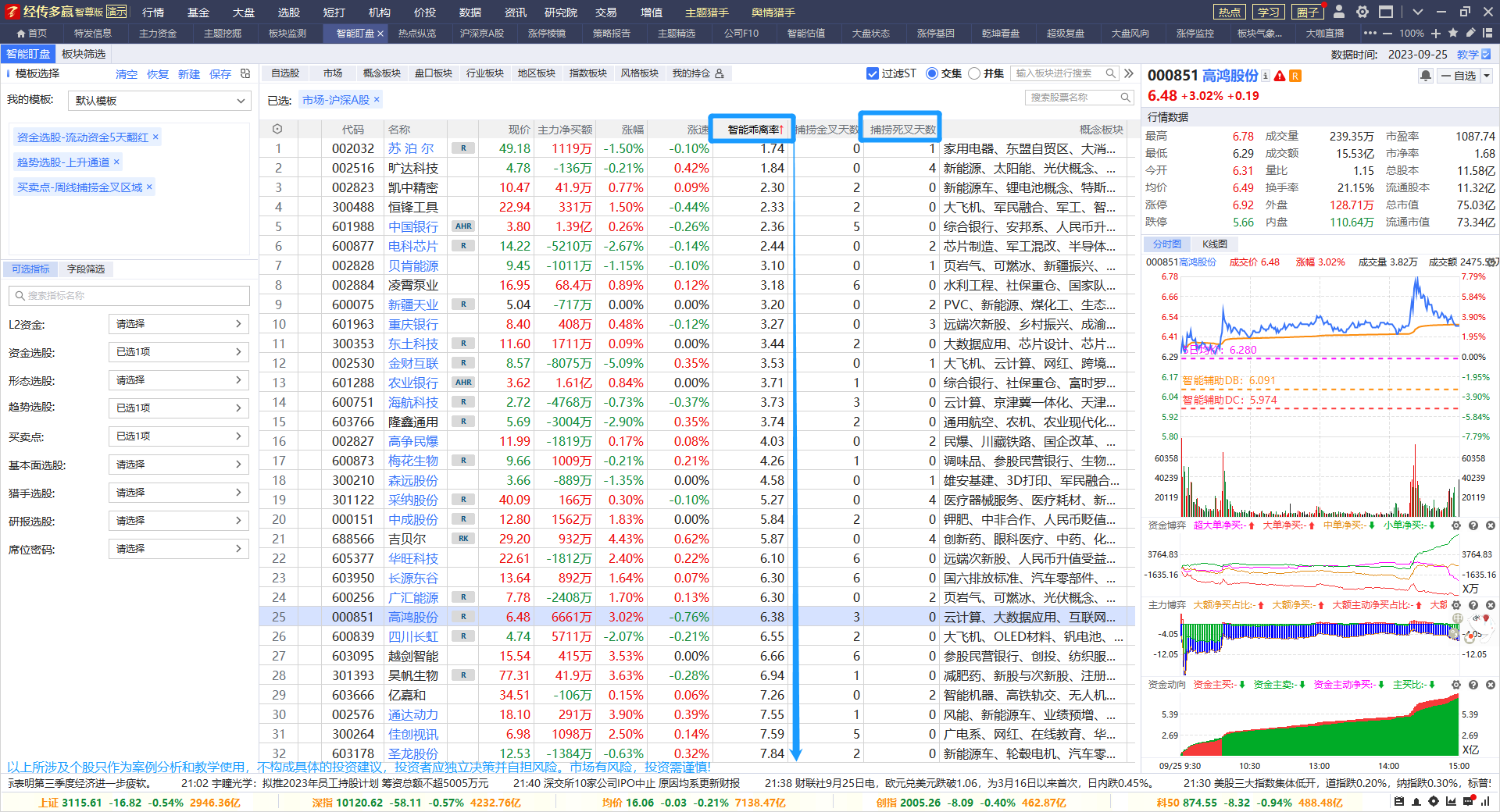Click the window layout icon in title bar
This screenshot has width=1500, height=812.
[x=1386, y=12]
